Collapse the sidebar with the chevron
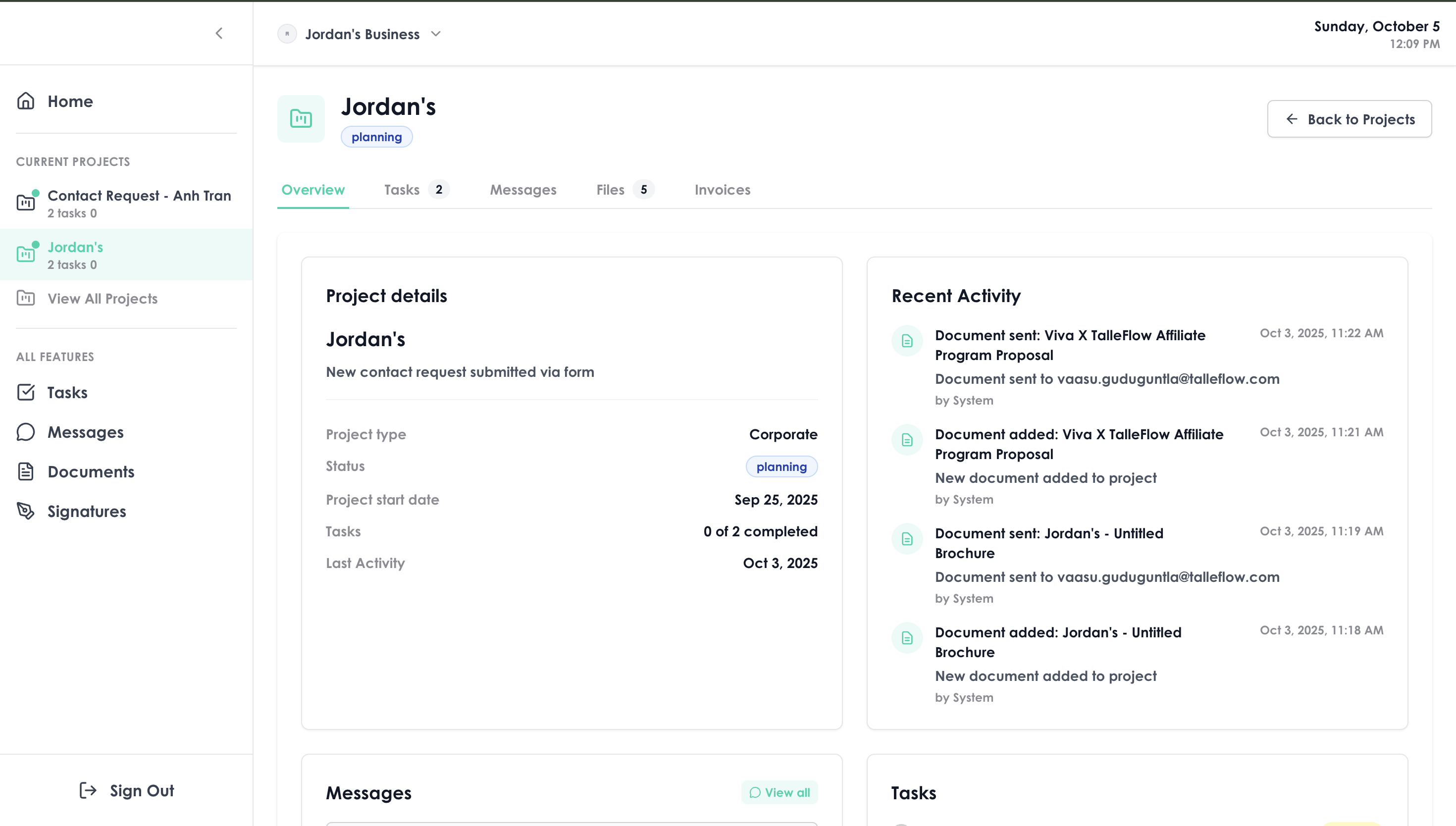 (x=219, y=34)
